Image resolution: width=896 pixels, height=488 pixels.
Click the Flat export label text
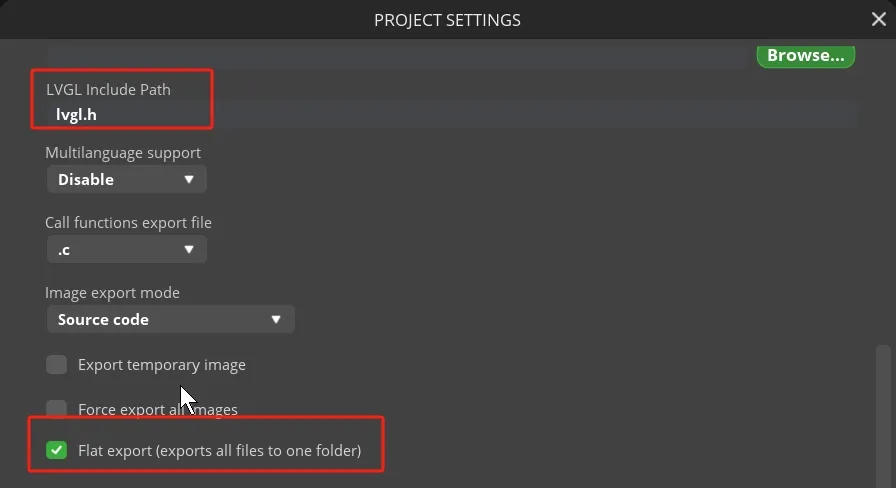[x=219, y=451]
